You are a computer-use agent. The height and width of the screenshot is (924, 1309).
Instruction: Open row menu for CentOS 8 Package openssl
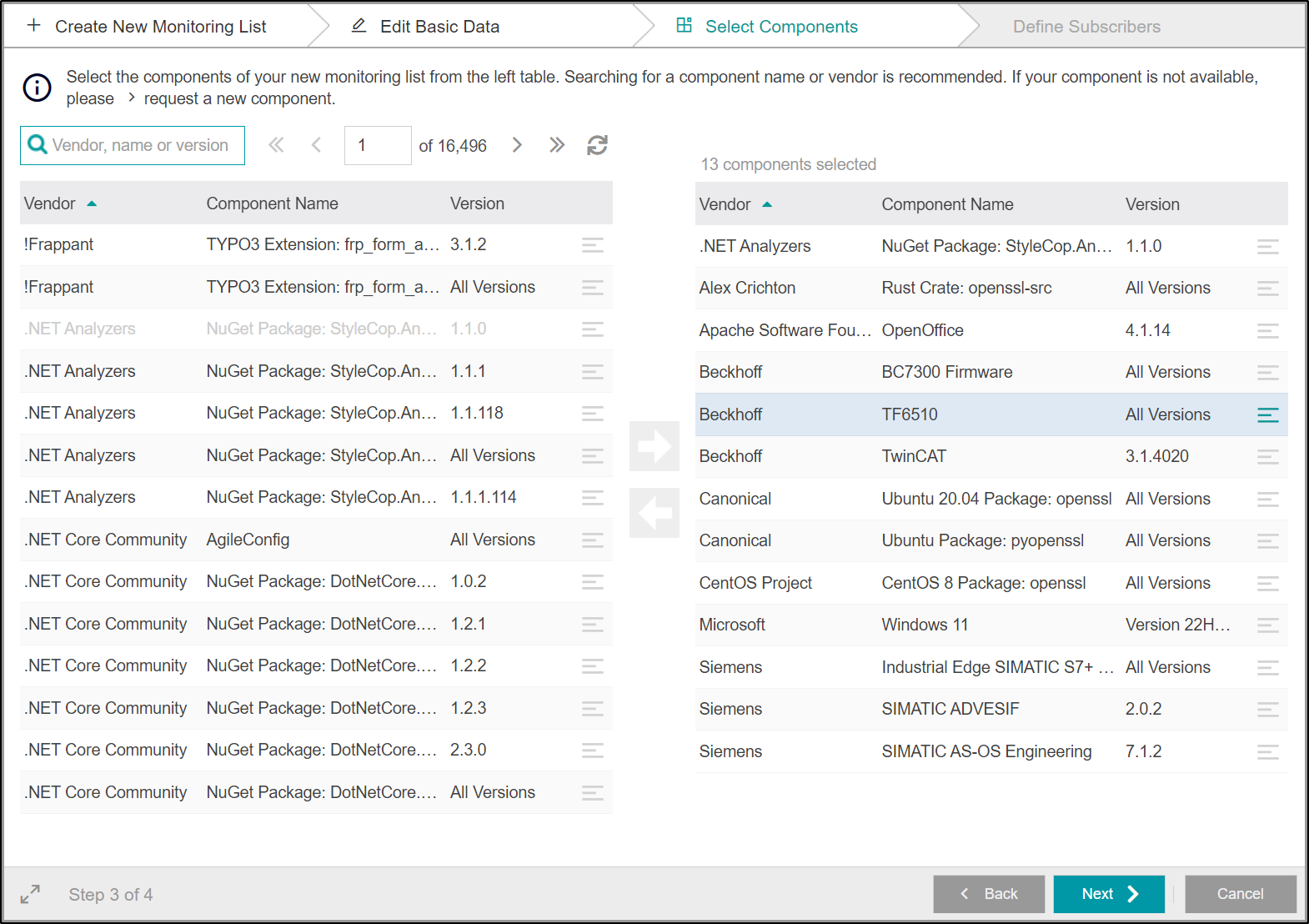coord(1268,583)
